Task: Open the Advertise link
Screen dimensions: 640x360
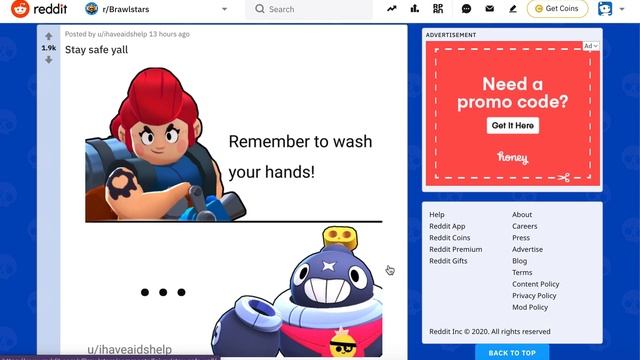Action: [527, 249]
